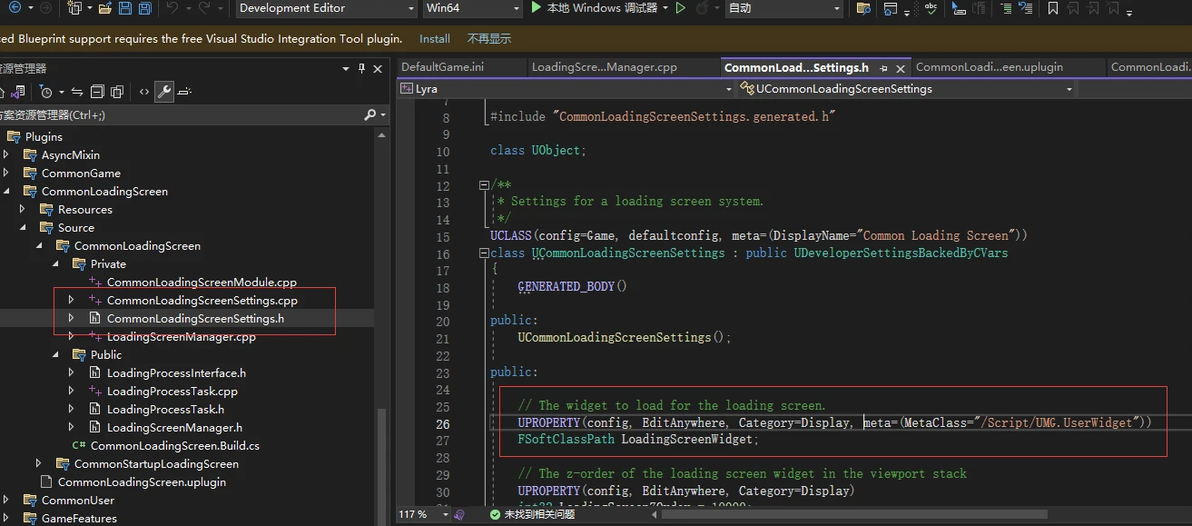This screenshot has width=1192, height=526.
Task: Toggle the Preview Selected Items code icon
Action: tap(144, 91)
